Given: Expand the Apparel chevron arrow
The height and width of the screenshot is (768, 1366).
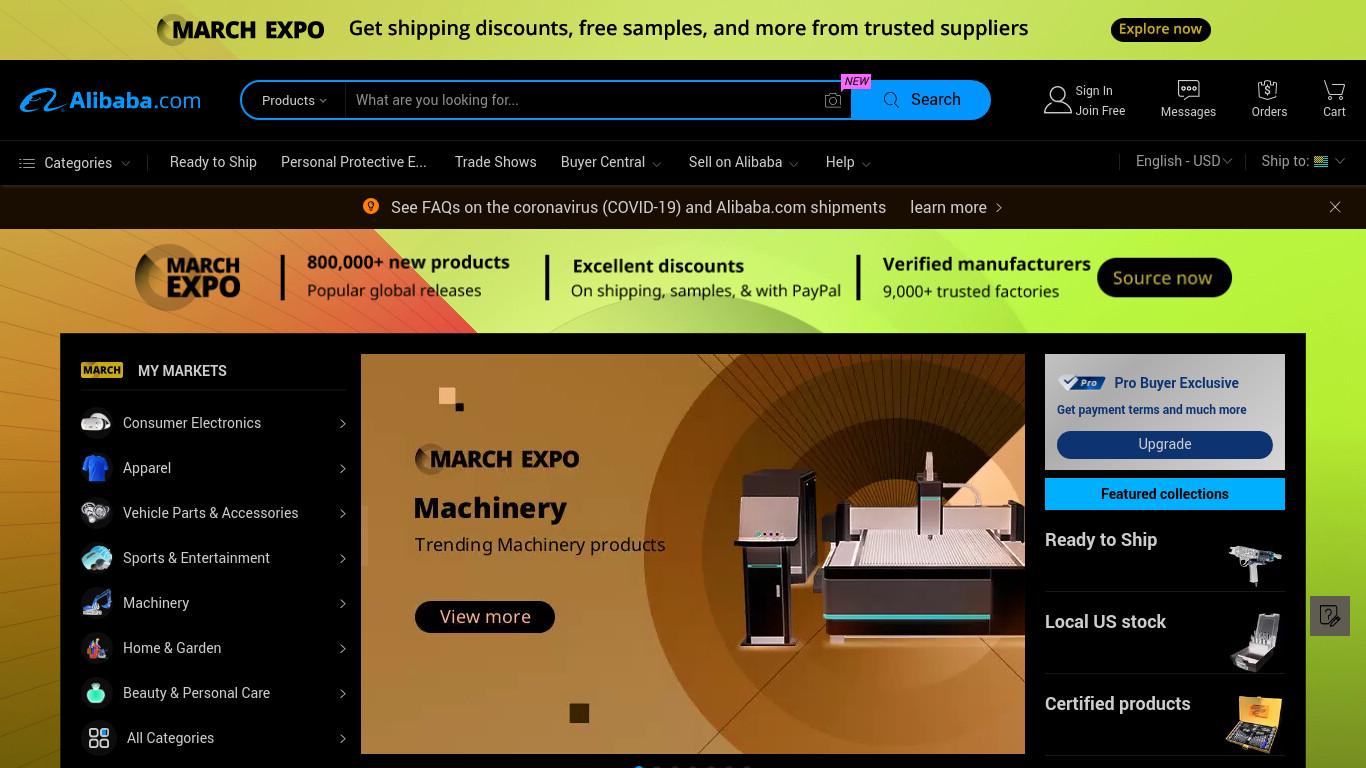Looking at the screenshot, I should [342, 469].
